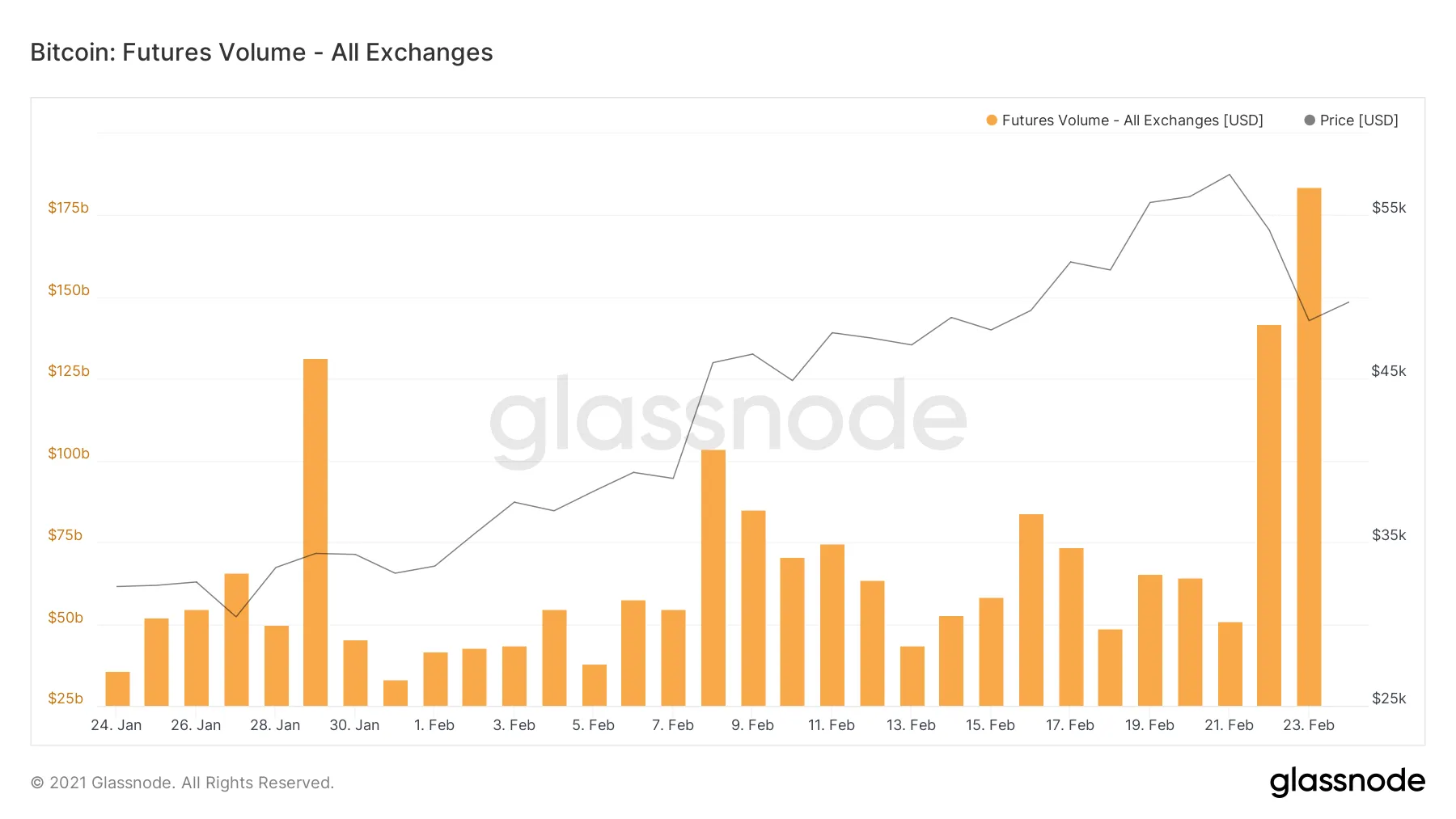Click the 8 Feb volume bar
This screenshot has width=1456, height=819.
[x=713, y=577]
